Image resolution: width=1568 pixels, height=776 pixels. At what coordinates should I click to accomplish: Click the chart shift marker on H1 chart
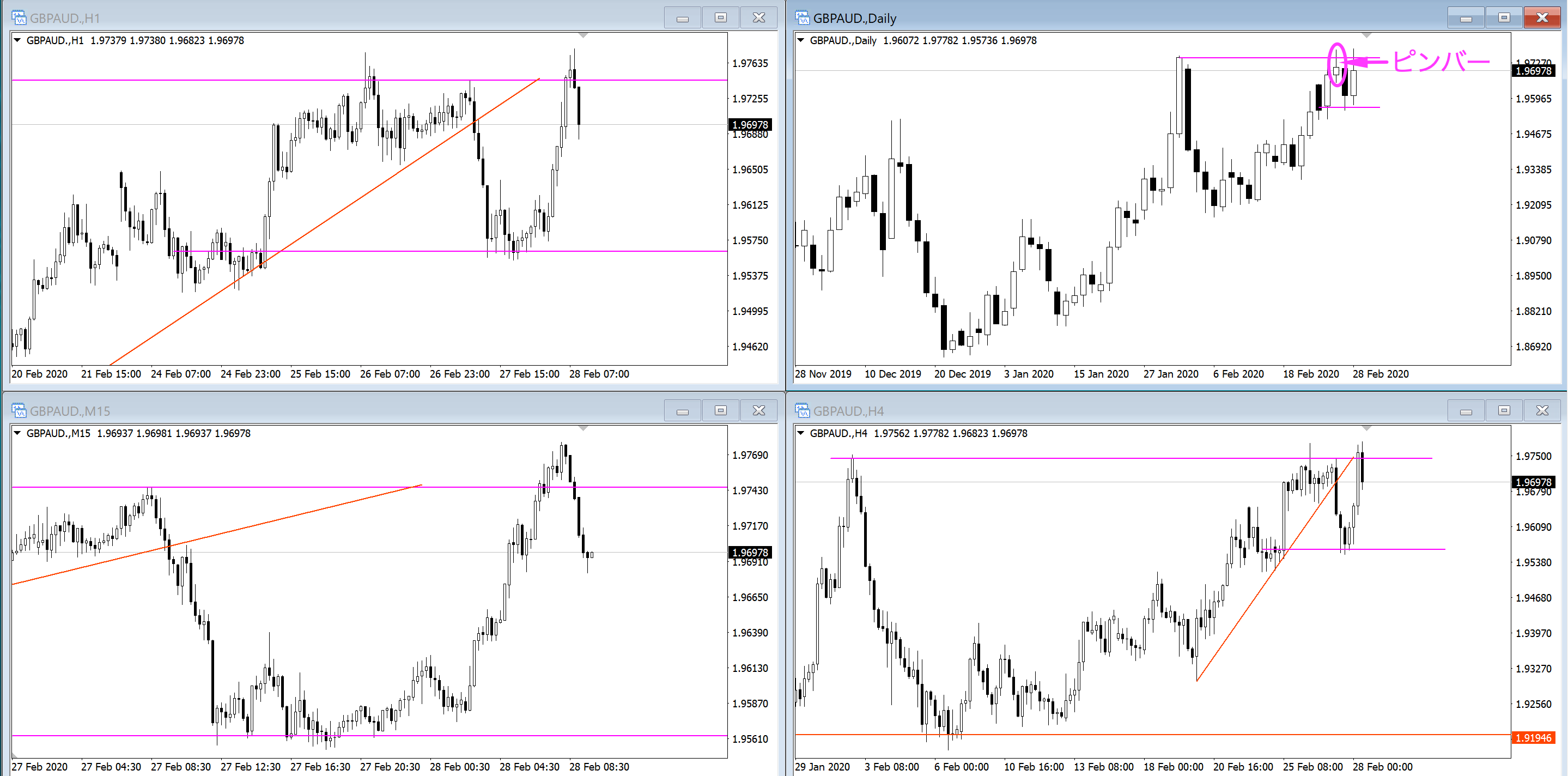(x=583, y=36)
